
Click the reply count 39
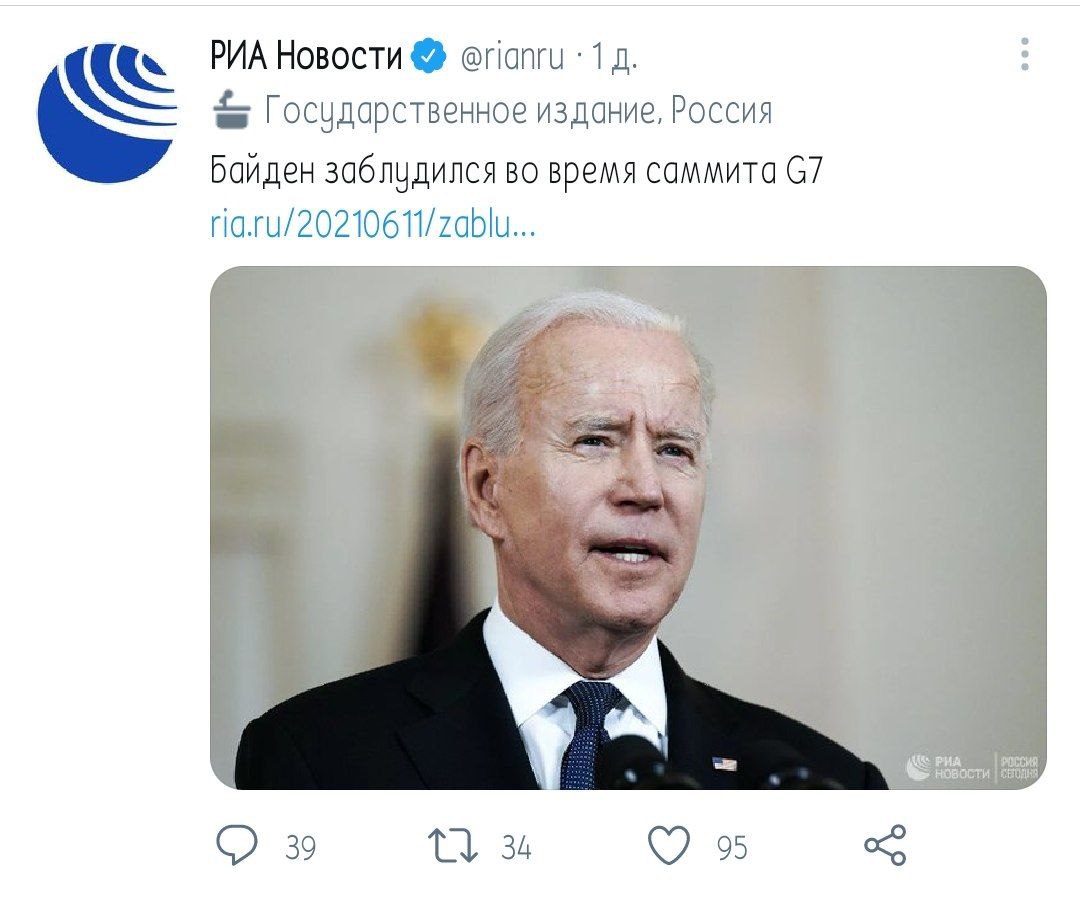(300, 847)
